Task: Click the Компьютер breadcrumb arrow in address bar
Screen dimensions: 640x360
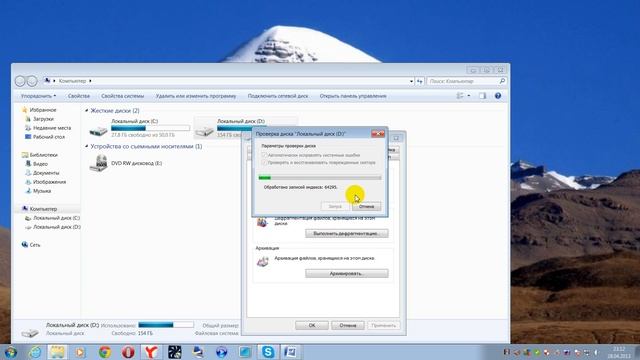Action: [x=90, y=81]
